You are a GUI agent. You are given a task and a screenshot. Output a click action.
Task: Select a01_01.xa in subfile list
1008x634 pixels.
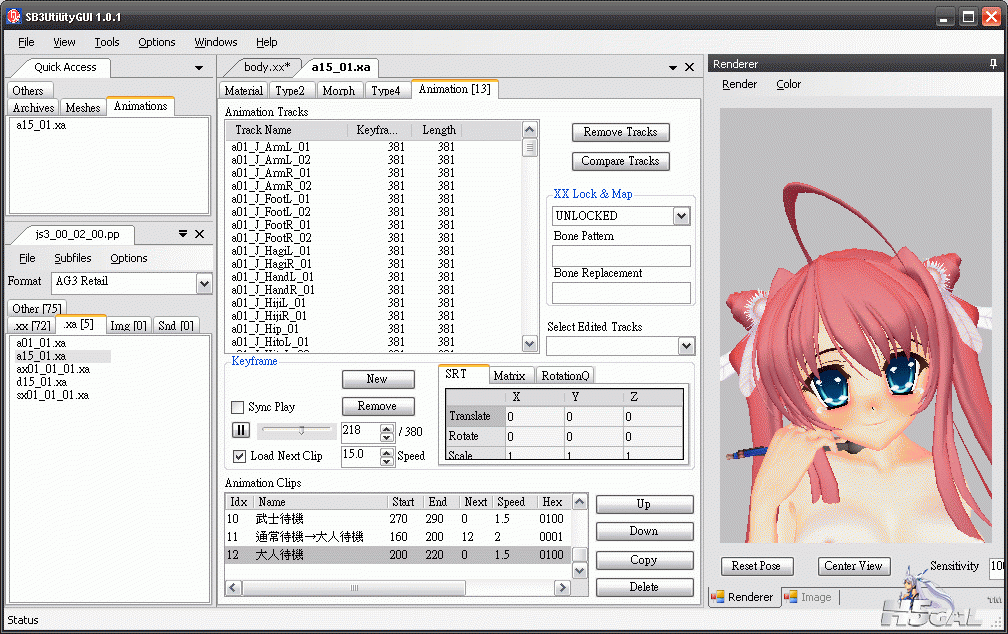[41, 343]
